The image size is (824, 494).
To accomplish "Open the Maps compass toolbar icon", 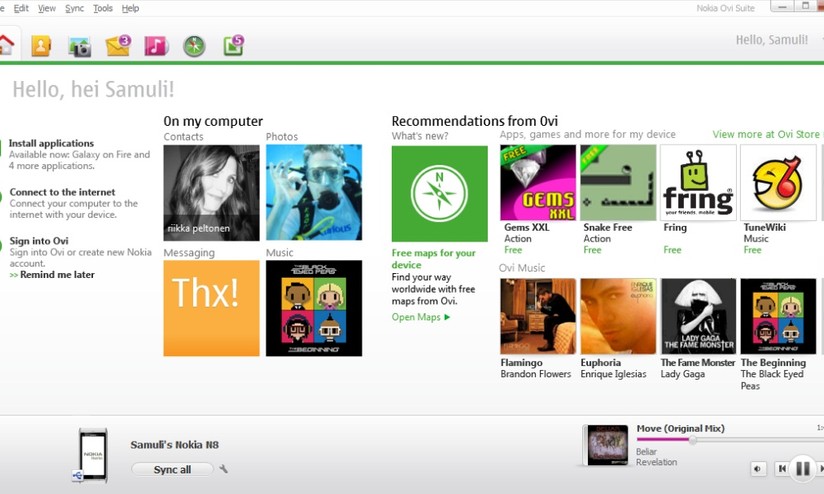I will (x=194, y=46).
